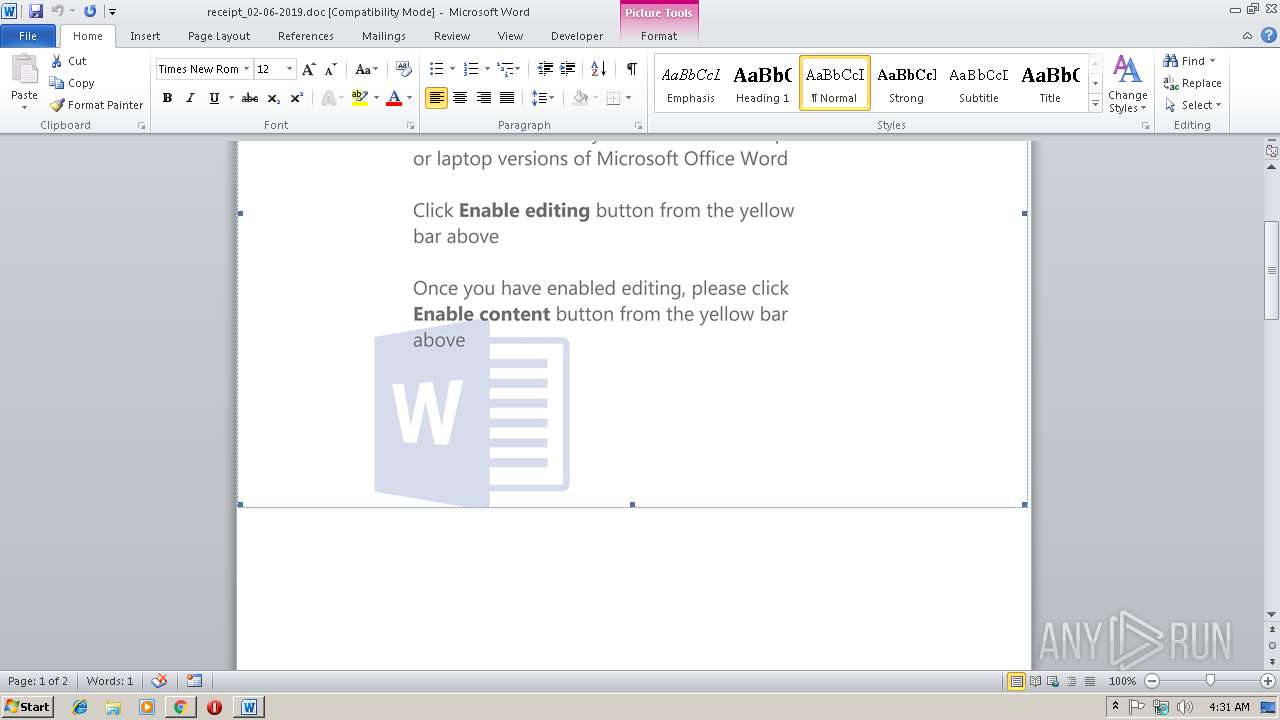Viewport: 1280px width, 720px height.
Task: Grow font size with the larger A icon
Action: (x=309, y=69)
